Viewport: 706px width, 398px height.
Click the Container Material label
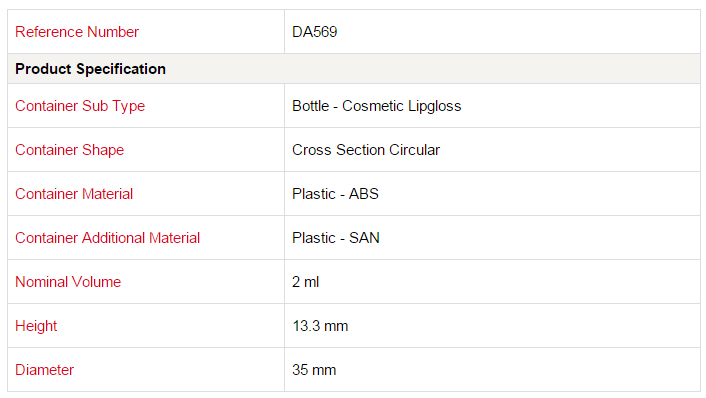click(x=74, y=194)
